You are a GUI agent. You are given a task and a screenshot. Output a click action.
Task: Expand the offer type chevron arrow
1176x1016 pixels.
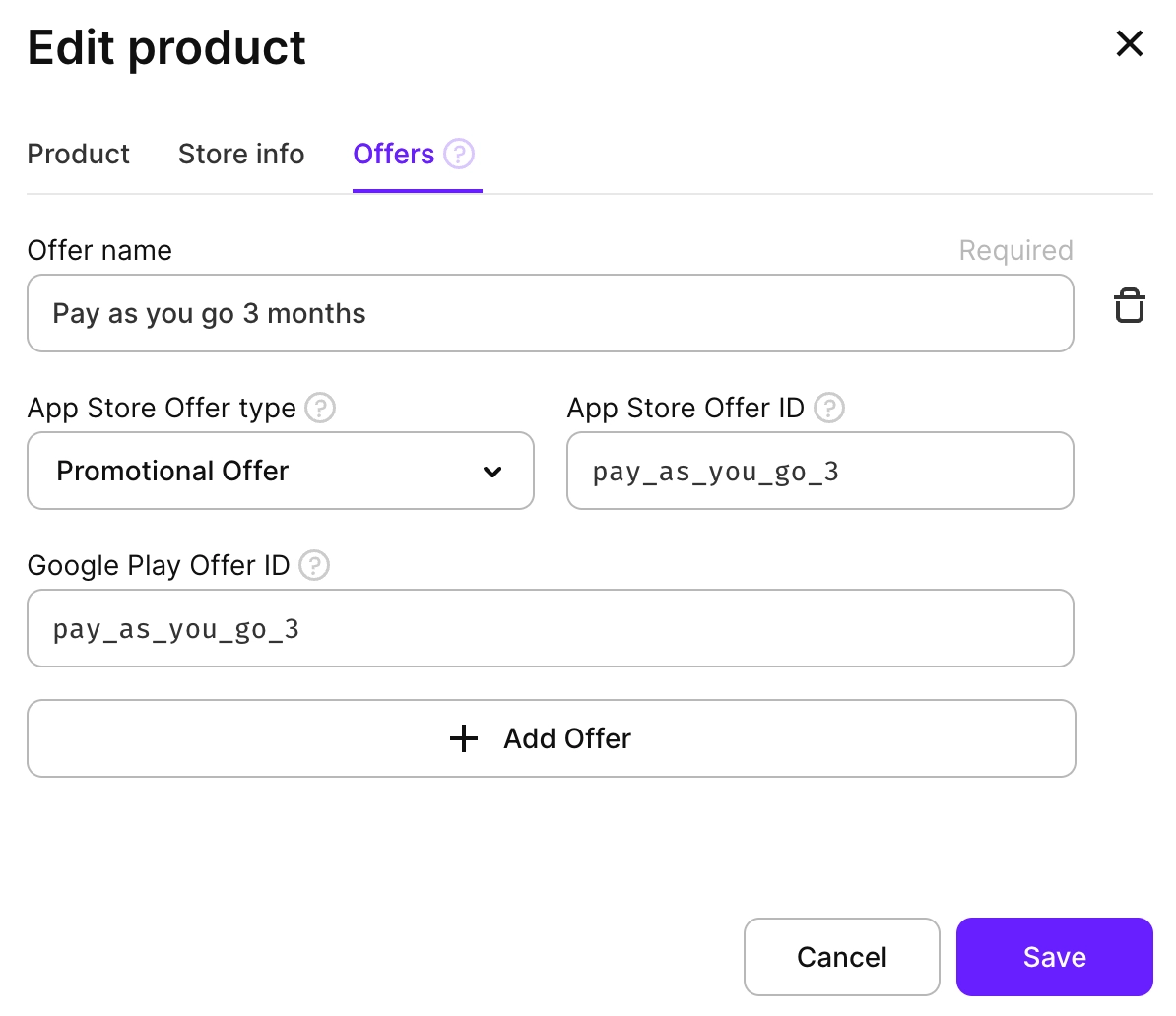[x=492, y=472]
